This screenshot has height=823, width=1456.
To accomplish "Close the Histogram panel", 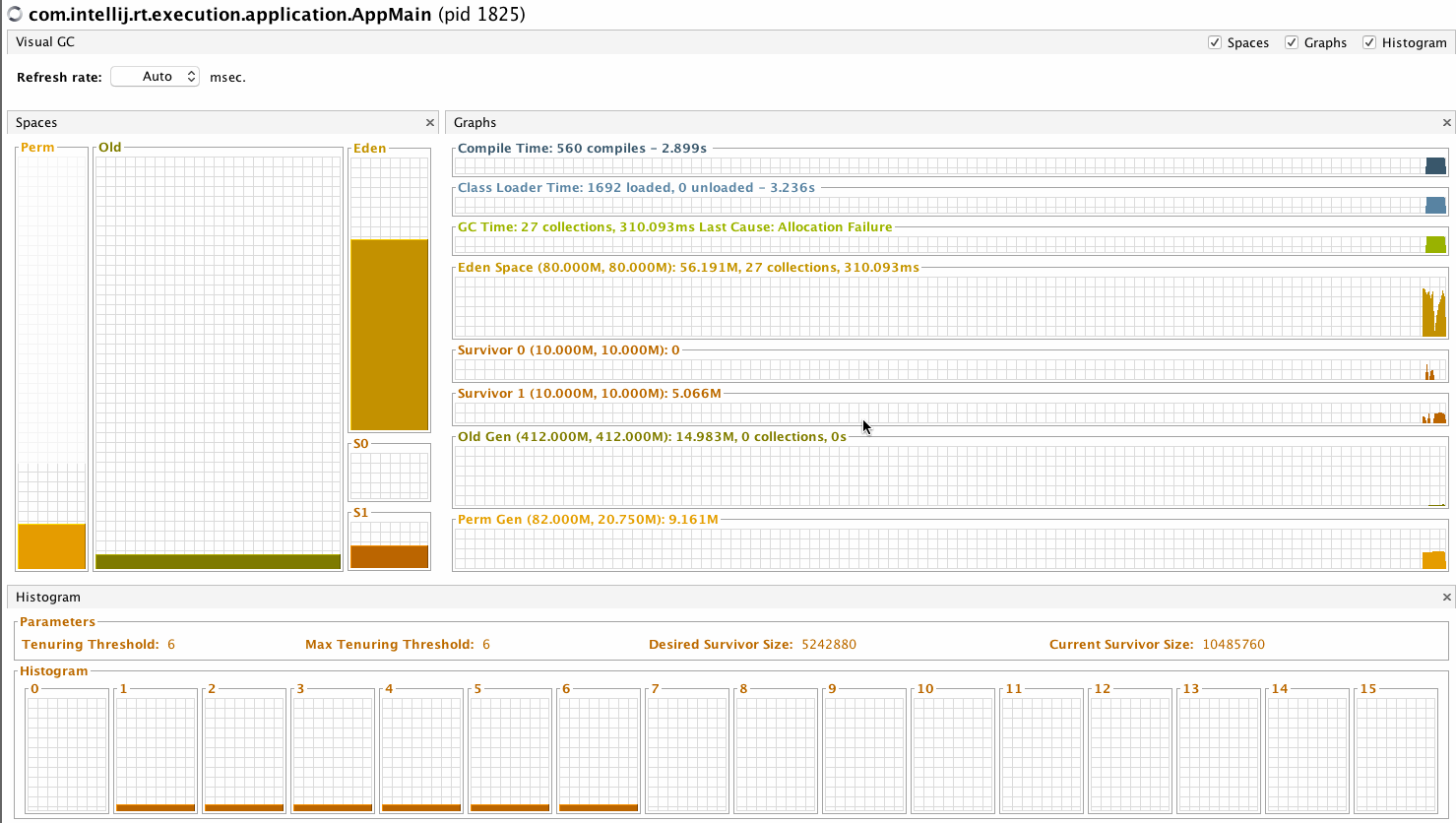I will coord(1447,598).
